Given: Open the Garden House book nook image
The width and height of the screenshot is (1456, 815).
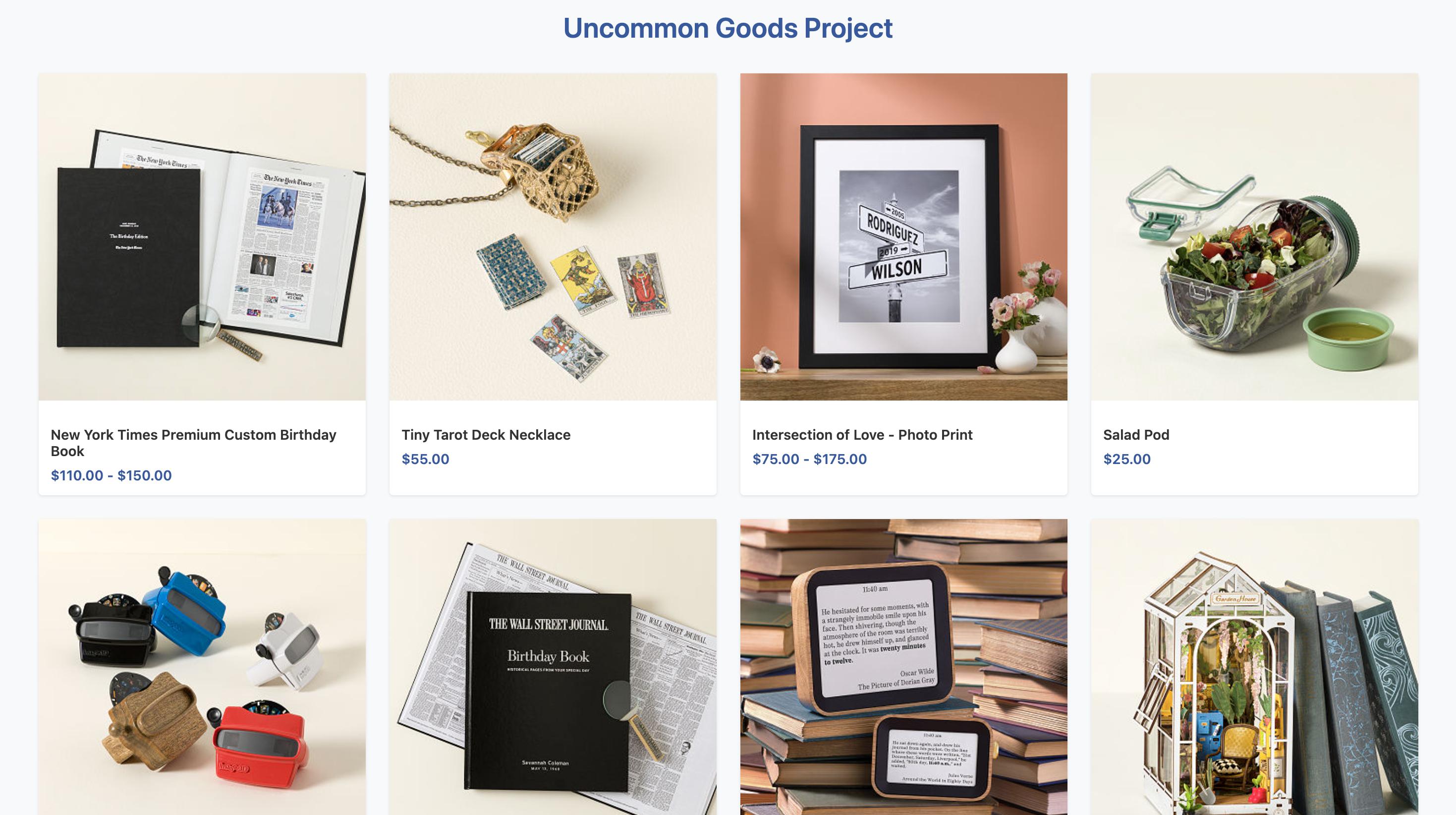Looking at the screenshot, I should point(1254,667).
